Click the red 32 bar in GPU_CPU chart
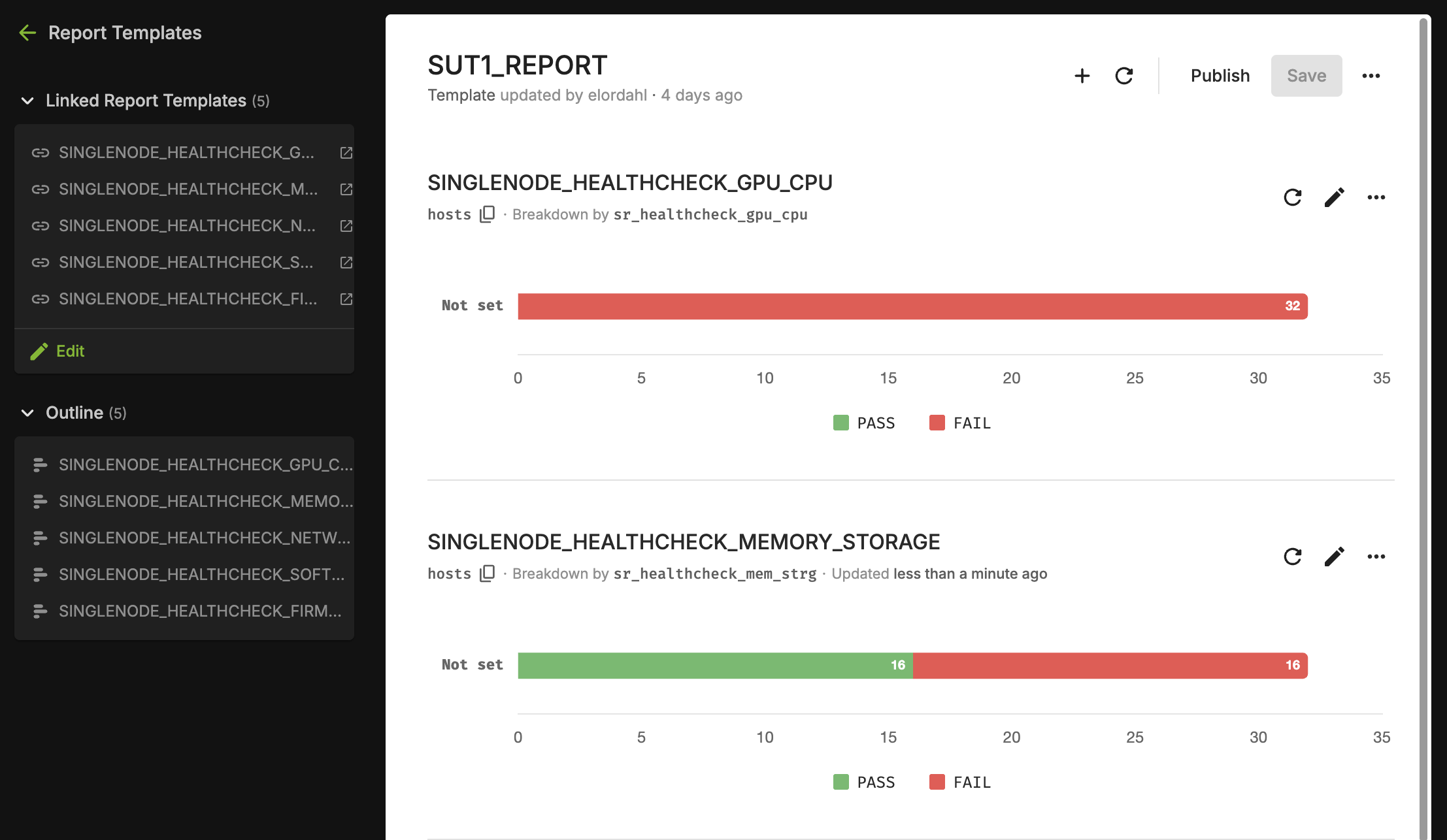Image resolution: width=1447 pixels, height=840 pixels. [x=912, y=306]
